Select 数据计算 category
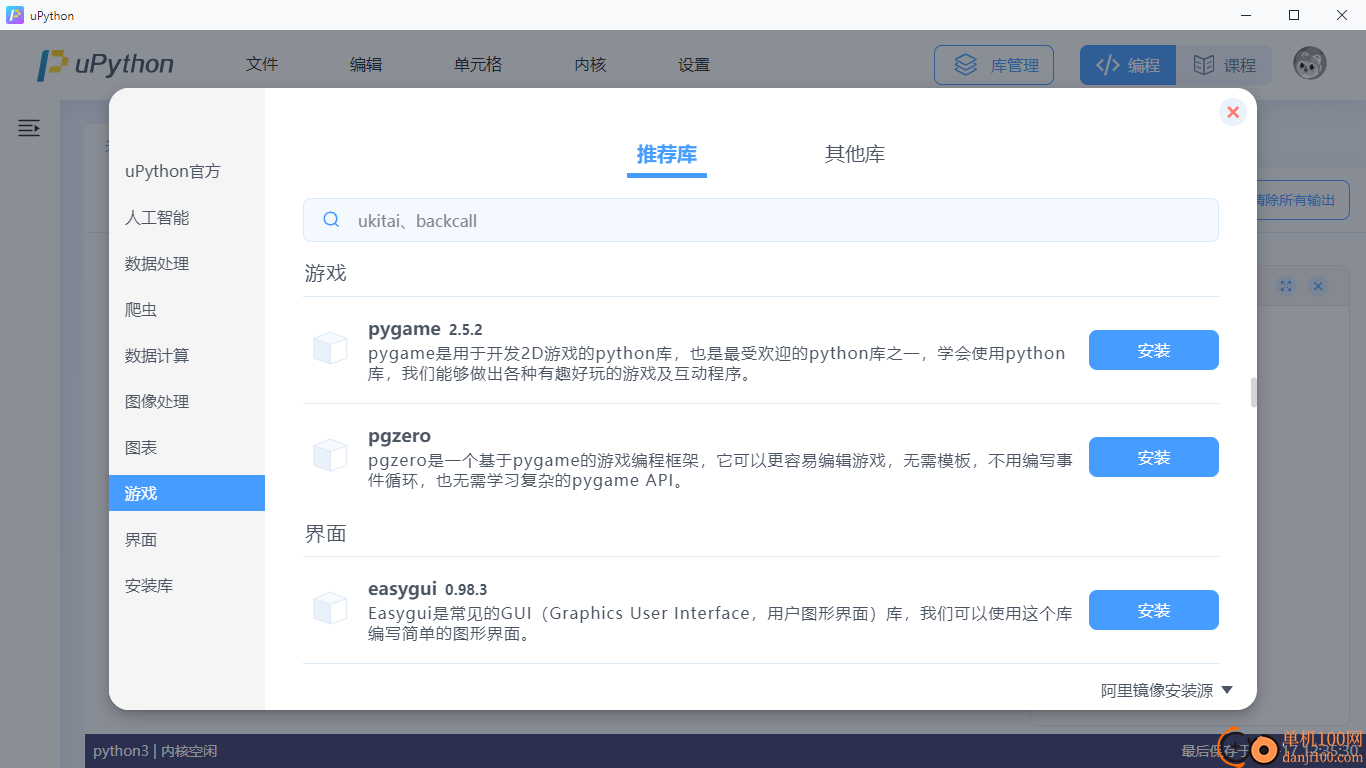 (x=187, y=355)
